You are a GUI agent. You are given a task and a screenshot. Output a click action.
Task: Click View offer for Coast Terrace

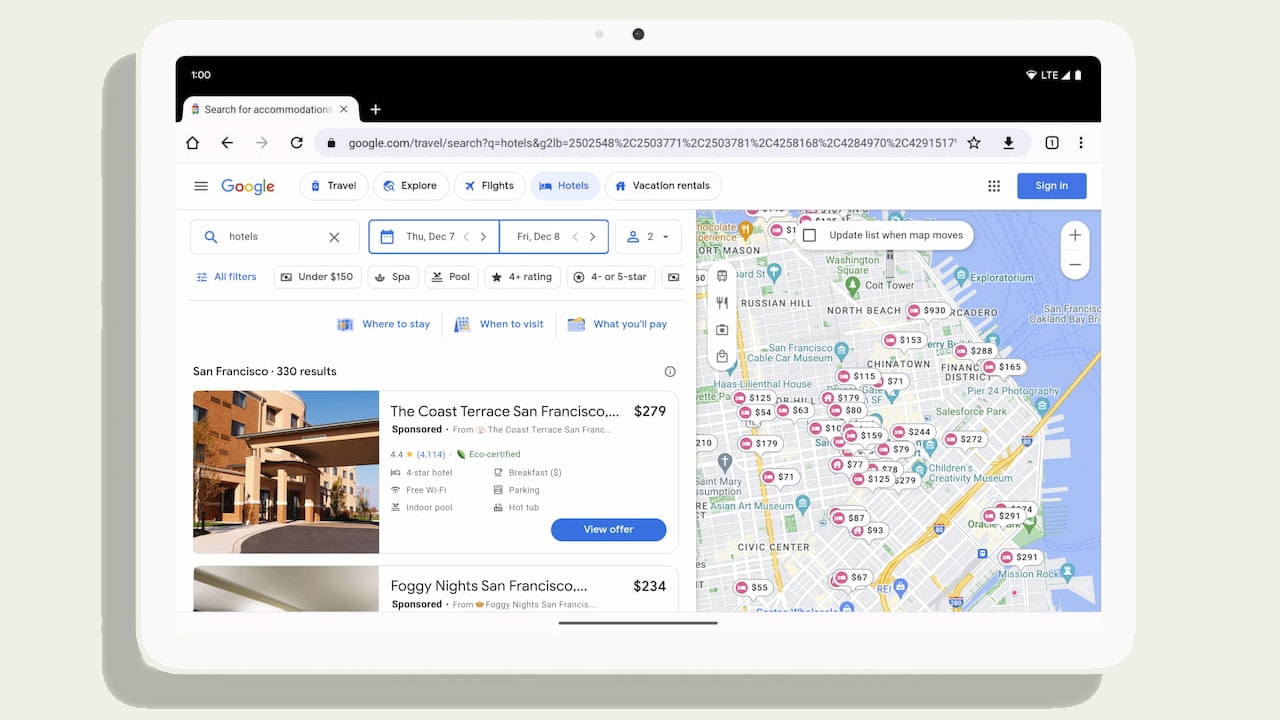click(x=608, y=529)
